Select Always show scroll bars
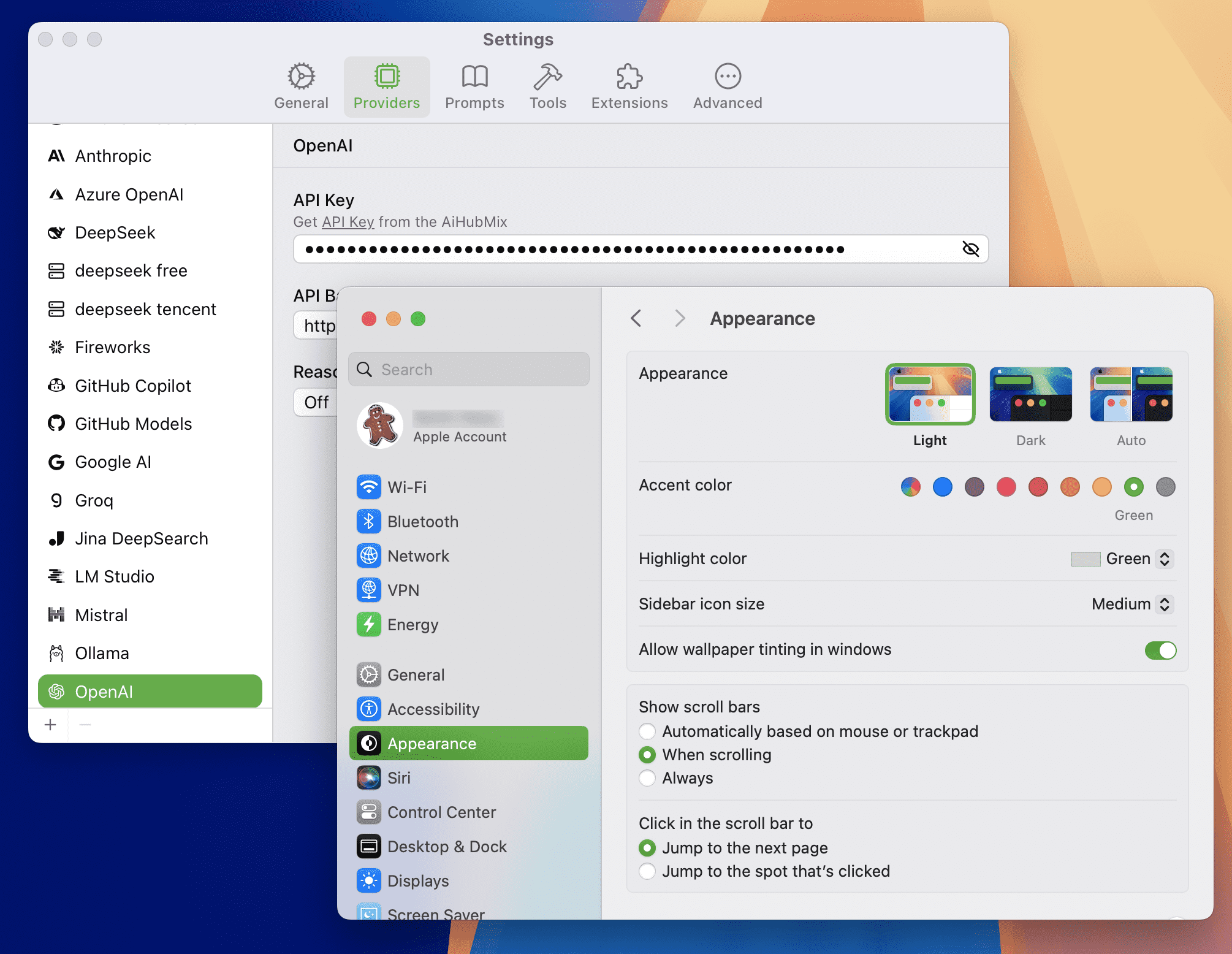1232x954 pixels. click(x=647, y=778)
